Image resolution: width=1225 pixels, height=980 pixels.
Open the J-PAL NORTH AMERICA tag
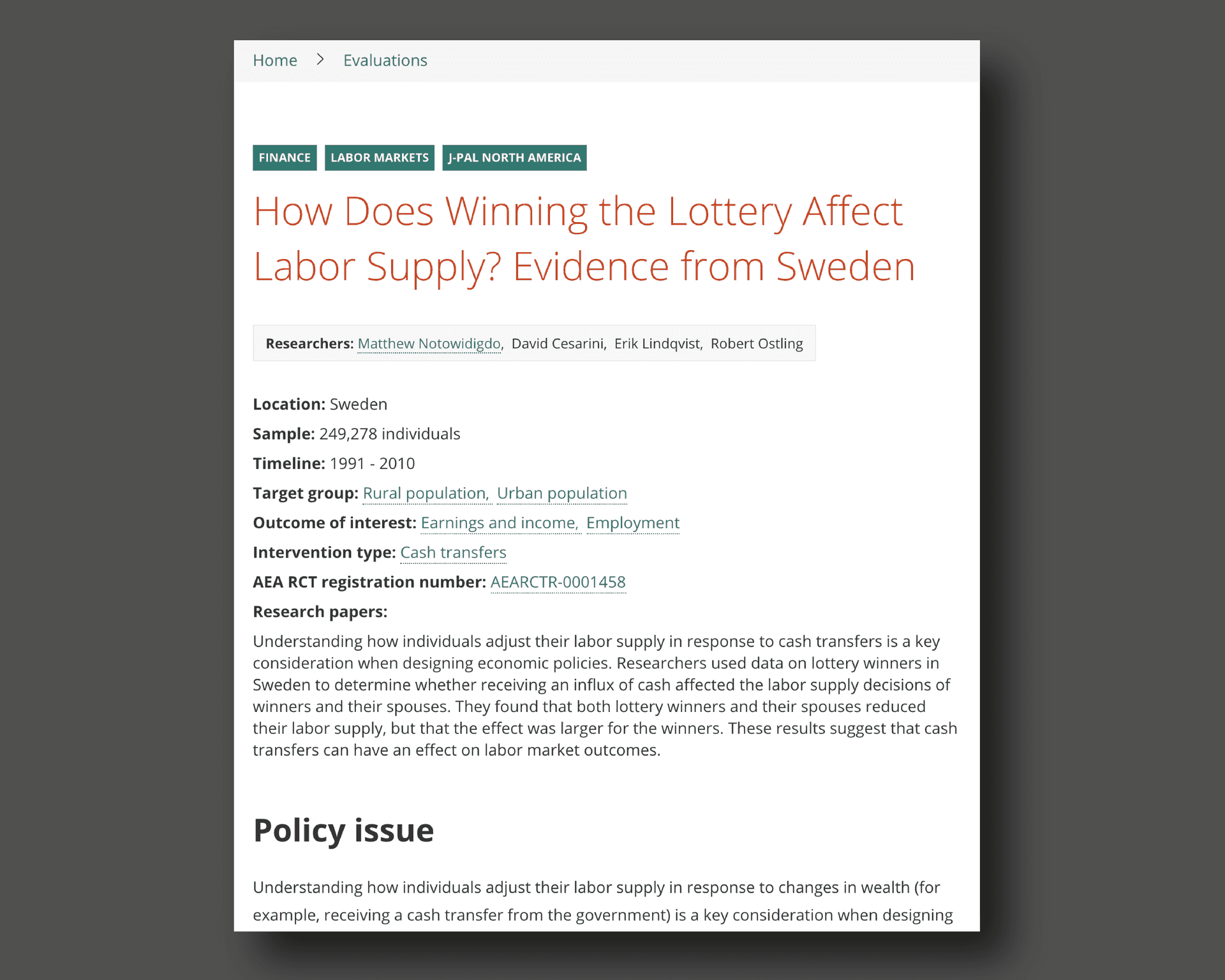513,157
